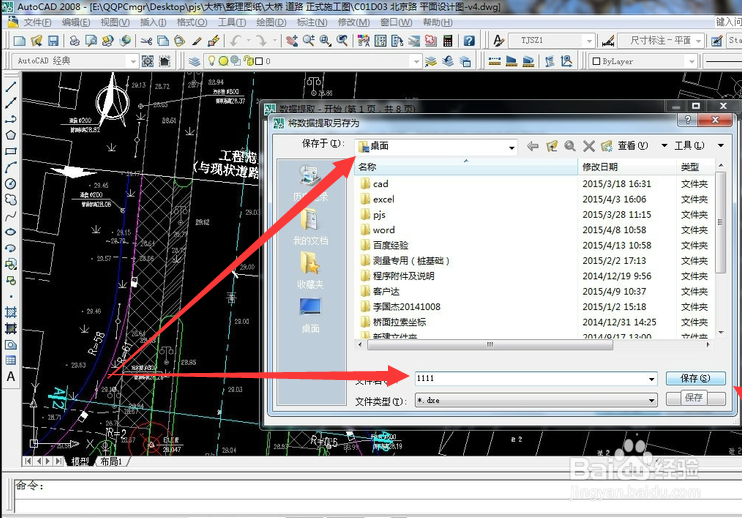The image size is (742, 518).
Task: Open the 文件类型 *.dxe dropdown
Action: click(652, 401)
